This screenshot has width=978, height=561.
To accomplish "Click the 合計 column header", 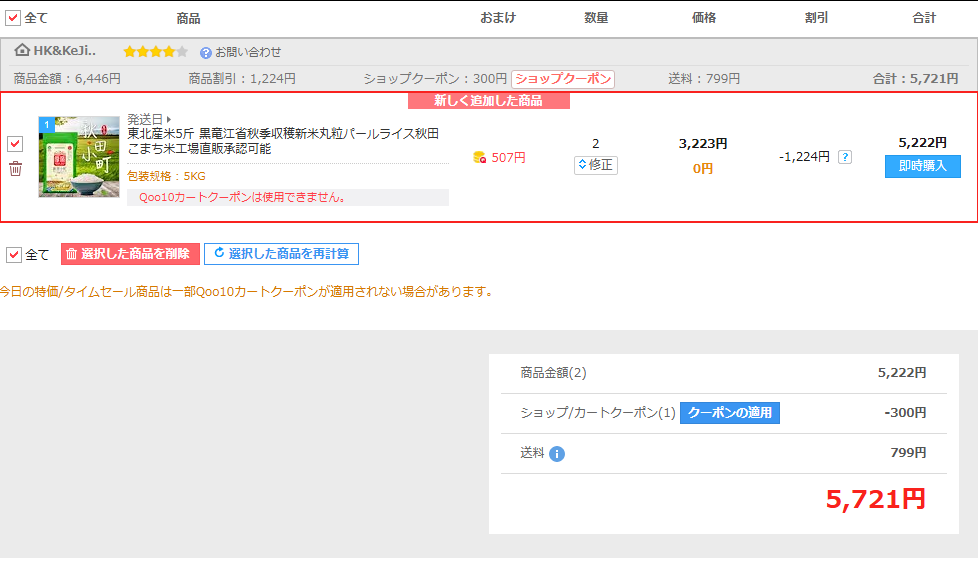I will click(x=924, y=18).
